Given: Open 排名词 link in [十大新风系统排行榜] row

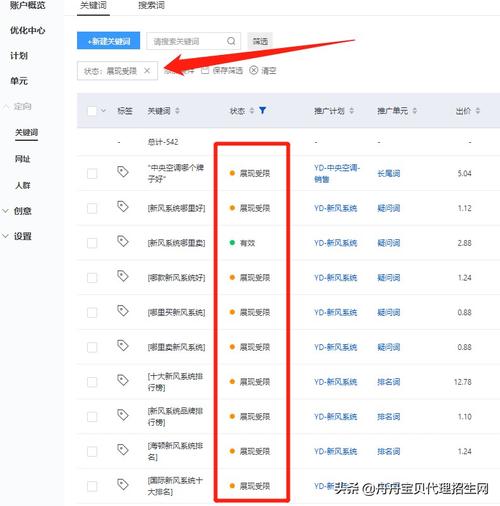Looking at the screenshot, I should click(389, 382).
